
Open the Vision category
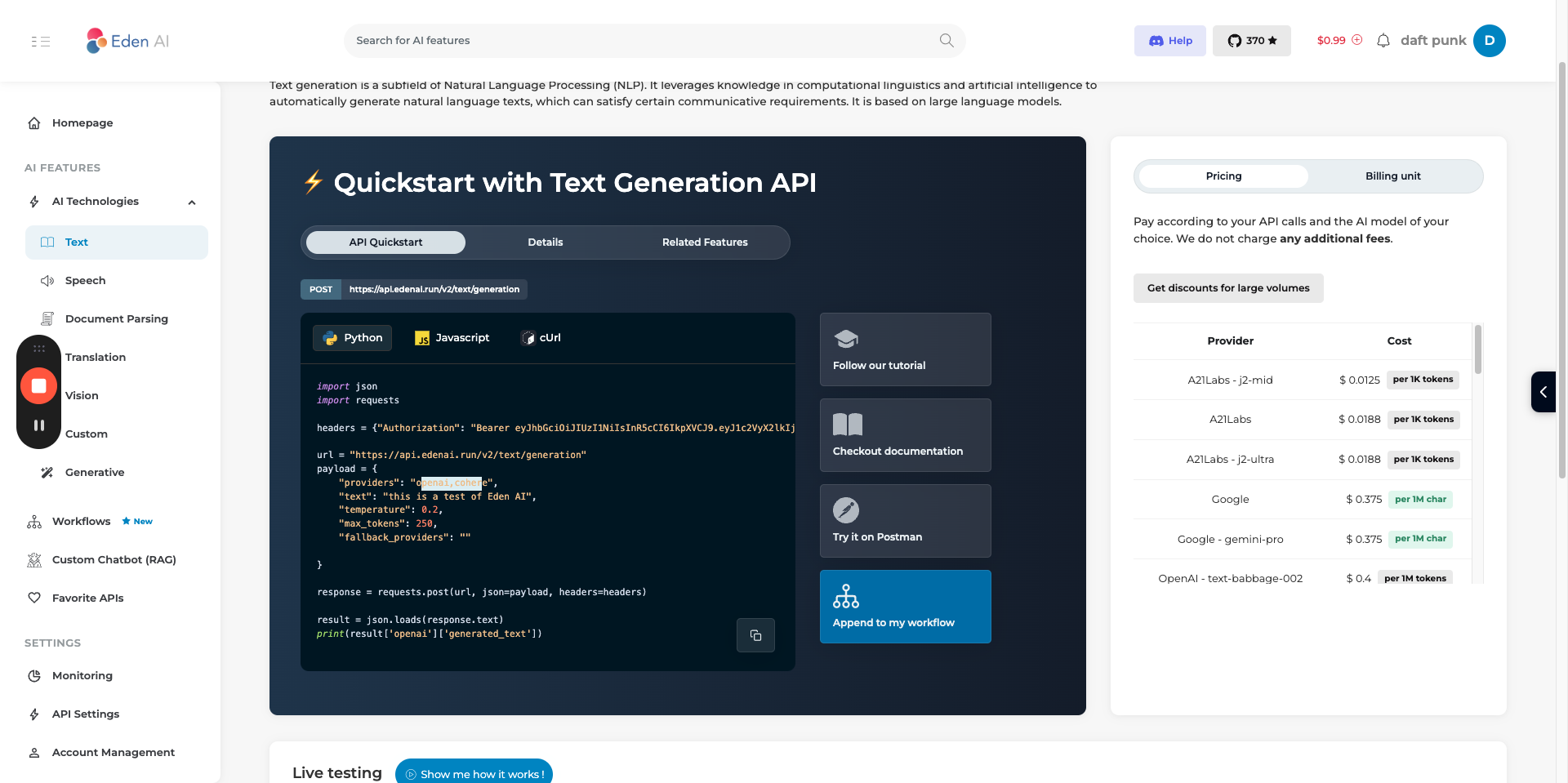pos(82,396)
